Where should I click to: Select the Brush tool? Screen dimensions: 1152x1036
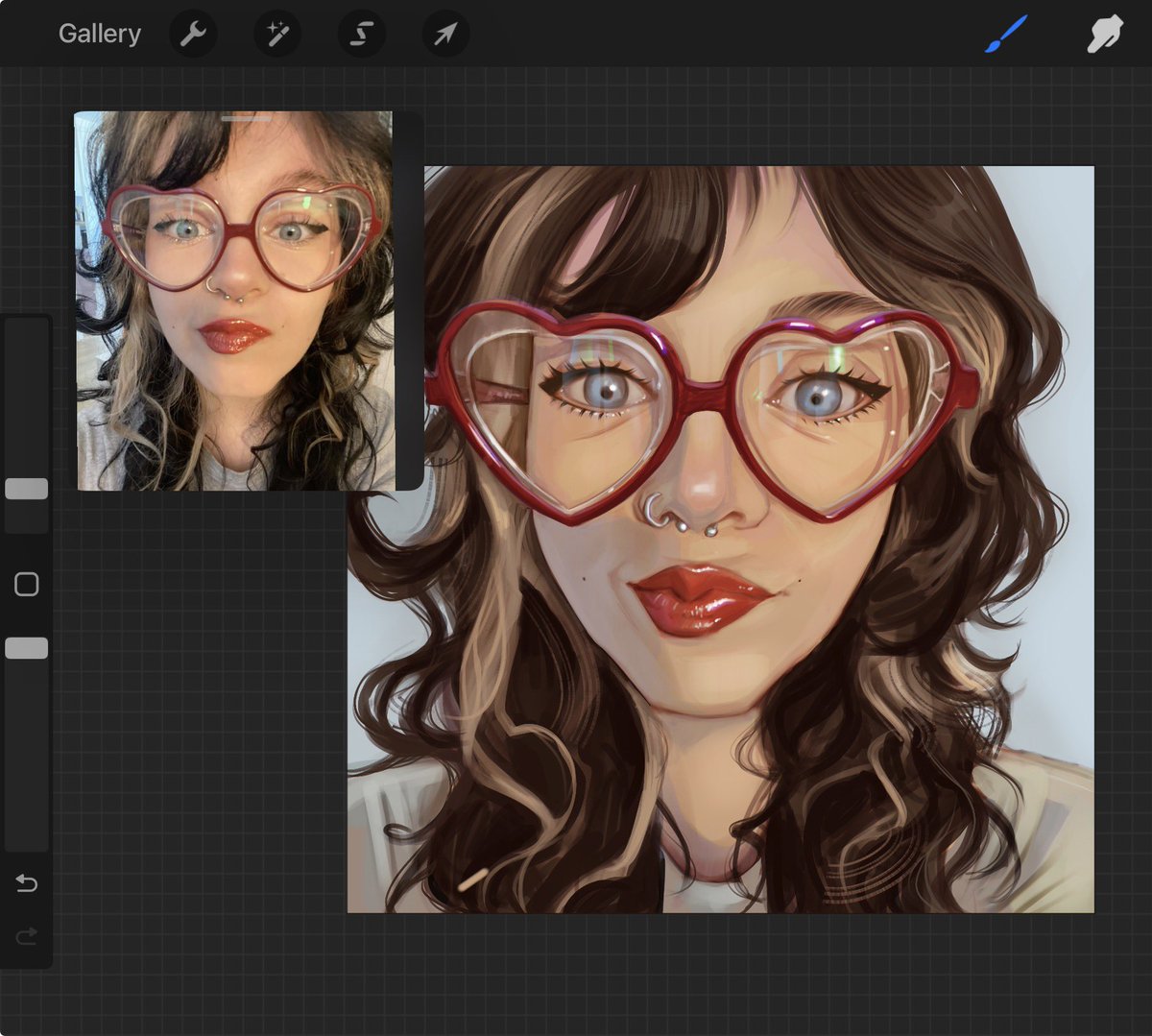pyautogui.click(x=1007, y=34)
